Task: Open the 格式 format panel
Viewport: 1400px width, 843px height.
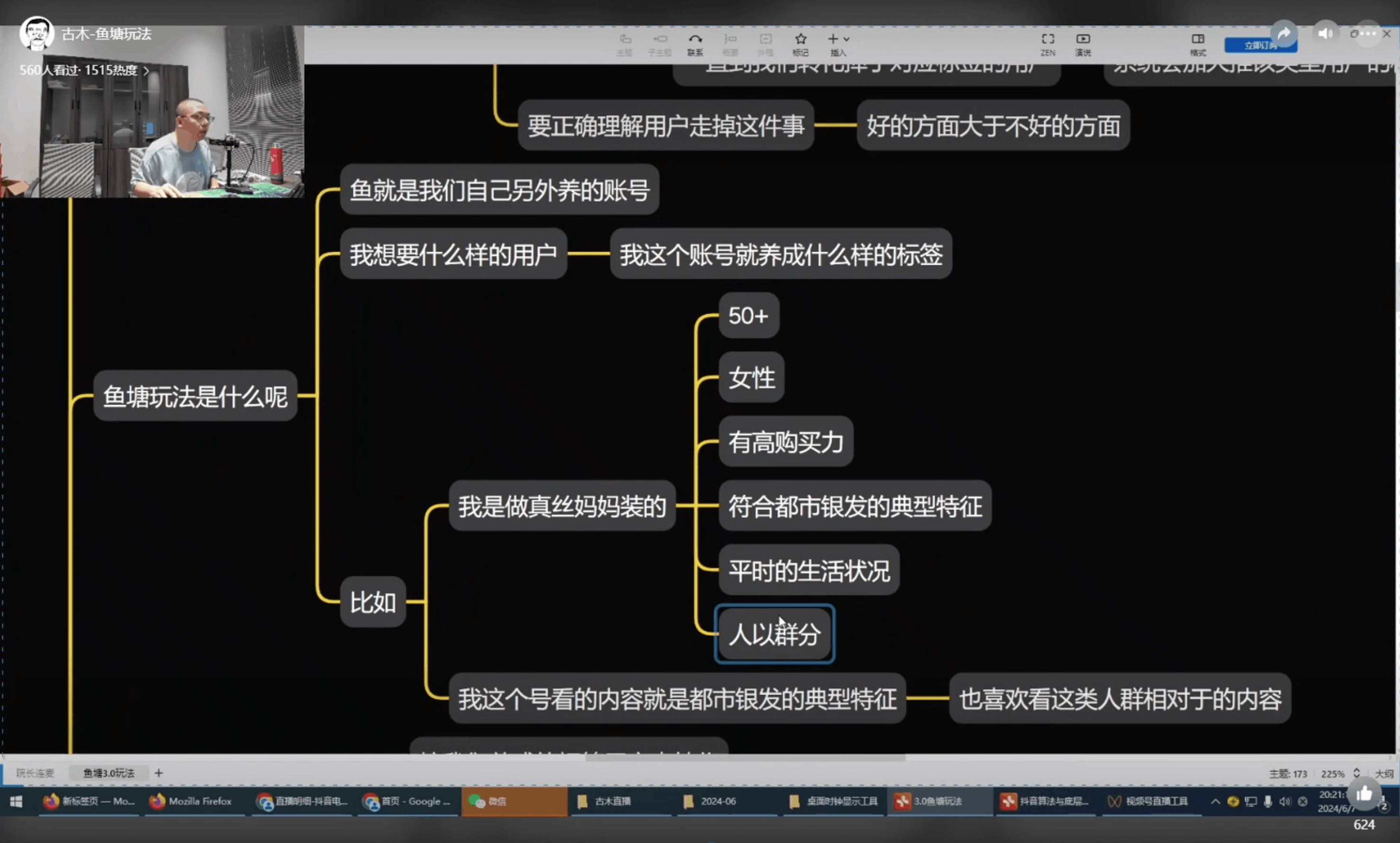Action: (1197, 39)
